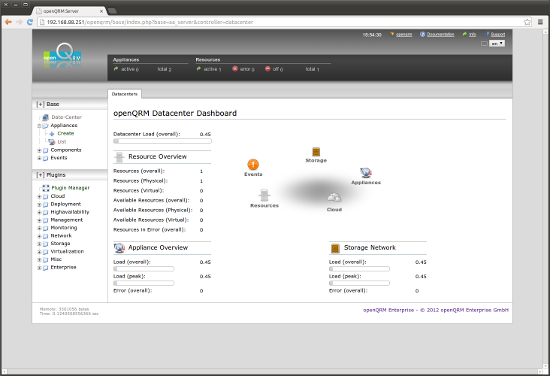The image size is (550, 376).
Task: Expand the Components tree node
Action: [39, 150]
